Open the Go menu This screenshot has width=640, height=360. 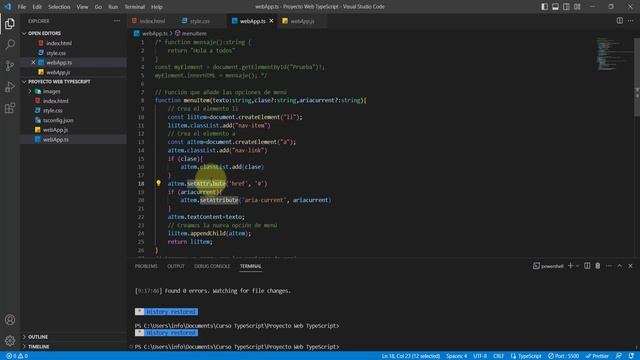98,7
